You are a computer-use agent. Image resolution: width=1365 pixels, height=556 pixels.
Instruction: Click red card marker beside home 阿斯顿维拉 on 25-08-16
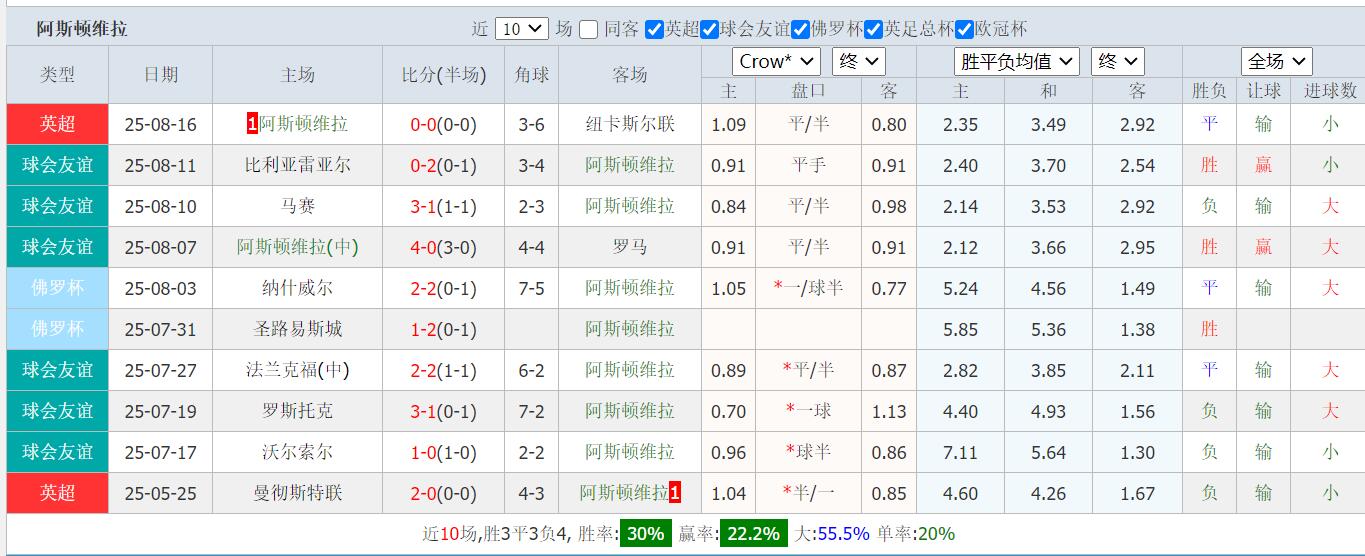point(252,124)
